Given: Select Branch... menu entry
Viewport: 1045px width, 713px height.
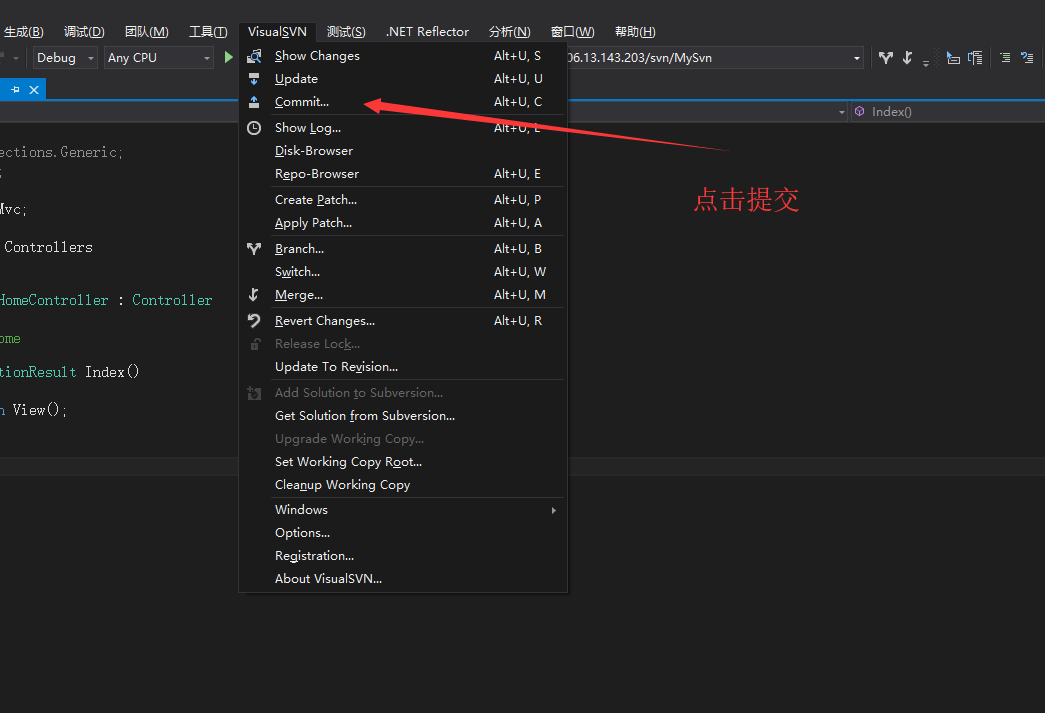Looking at the screenshot, I should [403, 249].
